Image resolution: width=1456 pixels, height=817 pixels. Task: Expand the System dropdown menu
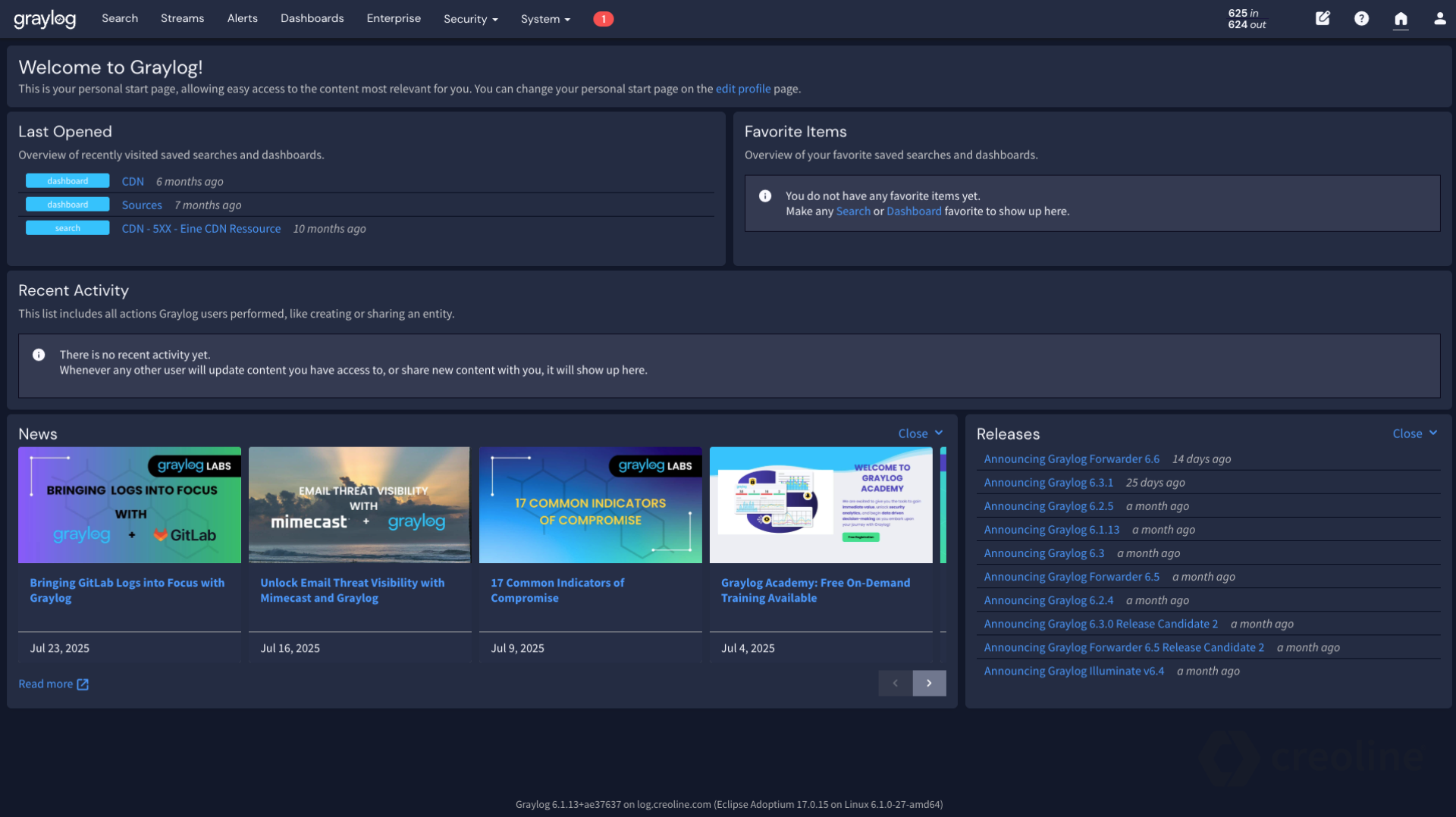(545, 19)
